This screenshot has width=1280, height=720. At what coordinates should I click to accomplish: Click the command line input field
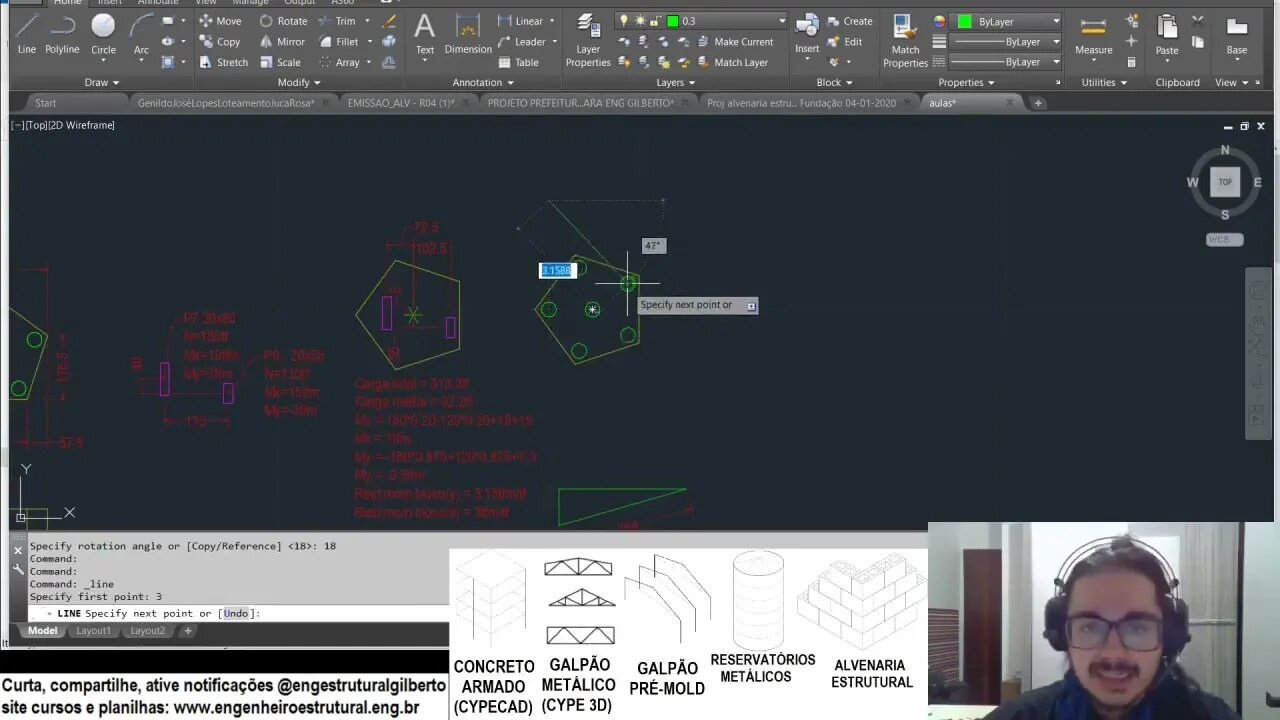click(240, 613)
